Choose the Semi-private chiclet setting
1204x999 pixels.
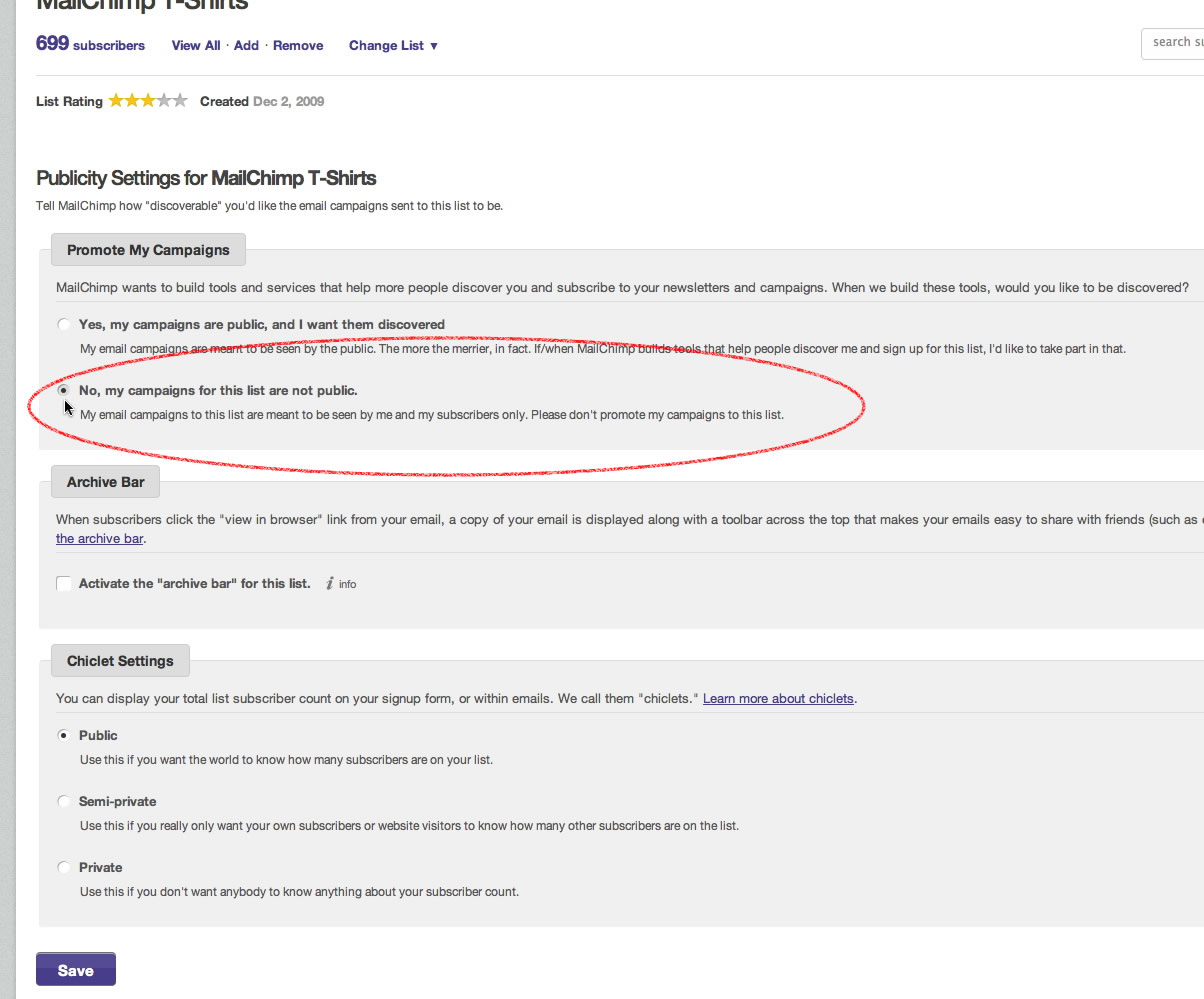tap(65, 802)
